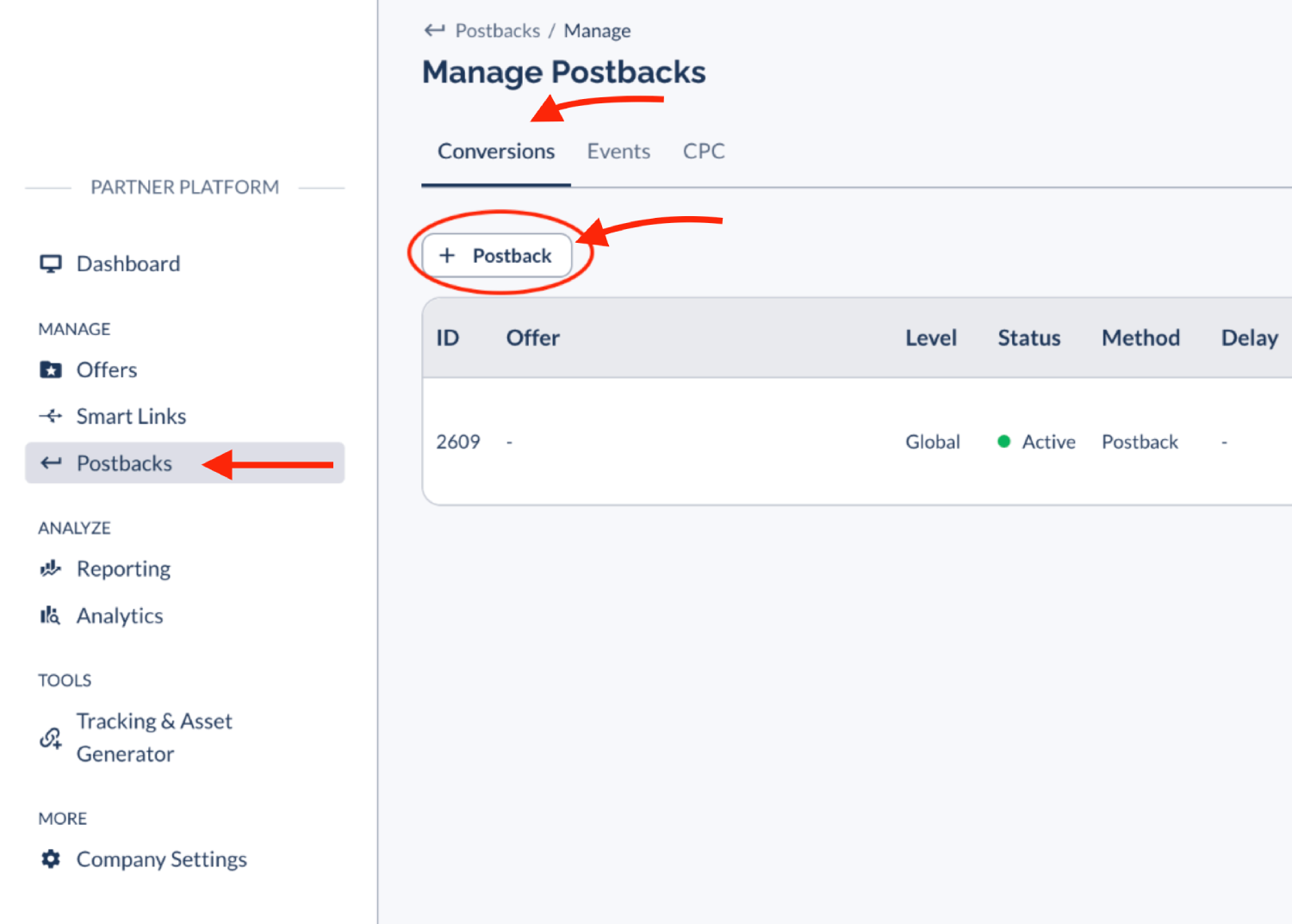Screen dimensions: 1292x924
Task: Click the Smart Links split-arrow icon
Action: coord(51,416)
